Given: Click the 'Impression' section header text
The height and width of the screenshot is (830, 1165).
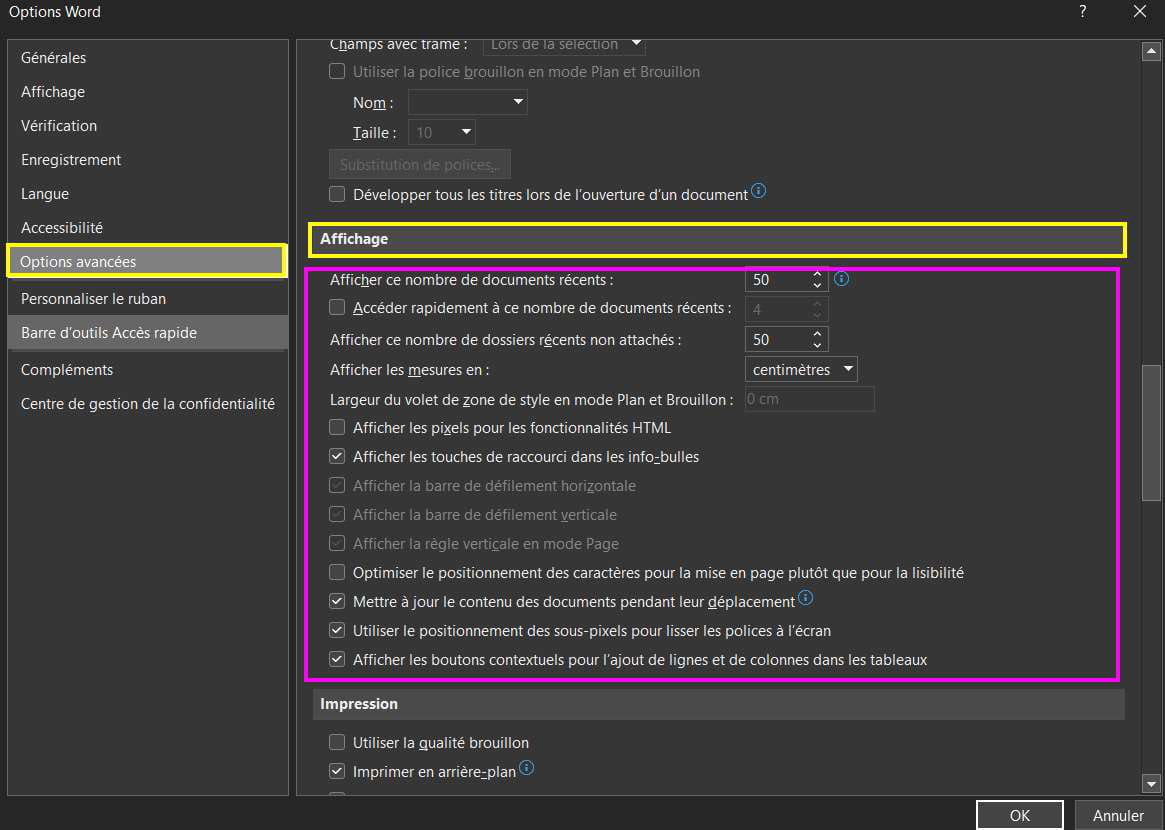Looking at the screenshot, I should click(x=359, y=704).
